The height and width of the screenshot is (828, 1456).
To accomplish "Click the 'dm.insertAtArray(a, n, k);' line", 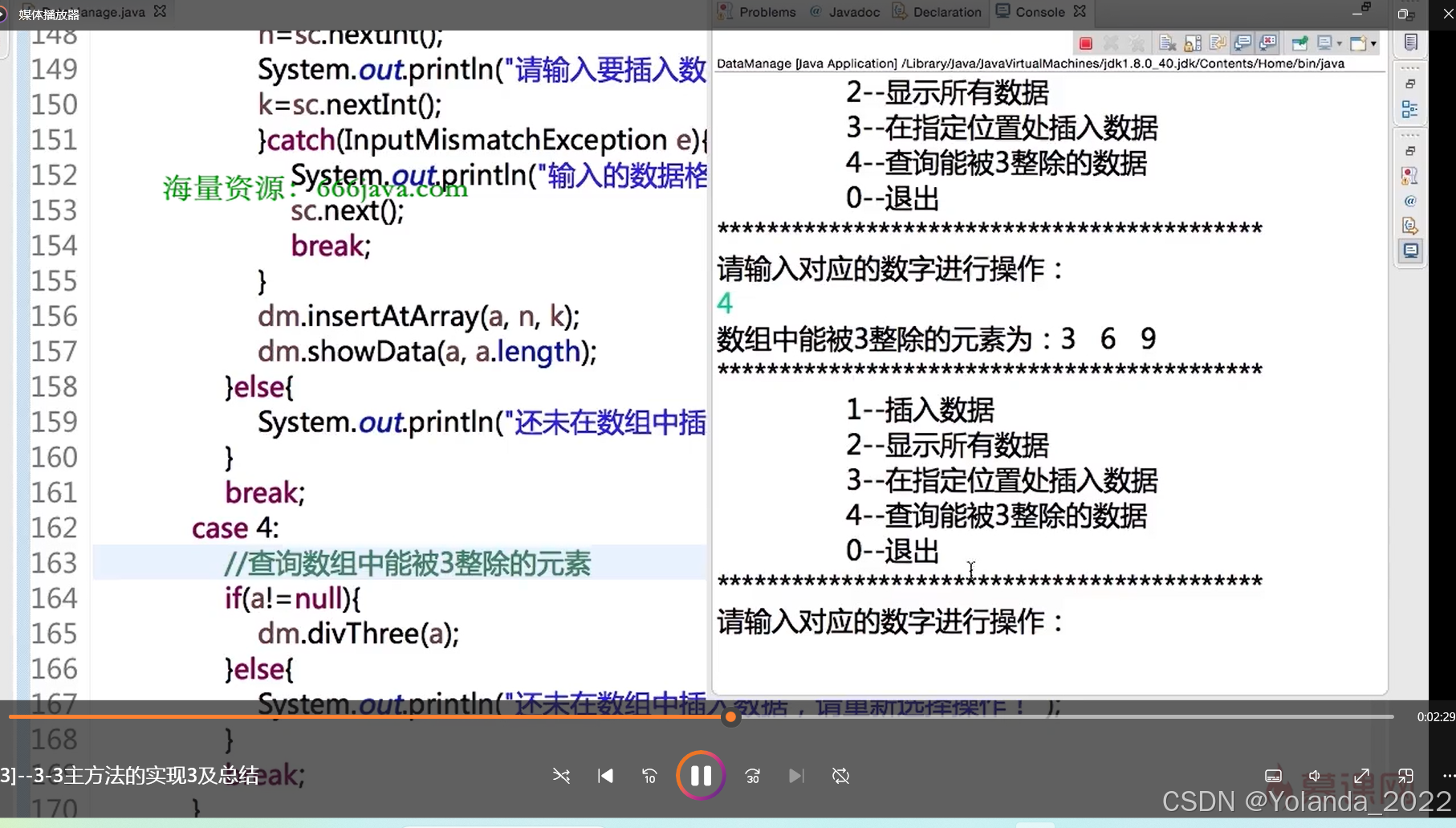I will point(418,316).
